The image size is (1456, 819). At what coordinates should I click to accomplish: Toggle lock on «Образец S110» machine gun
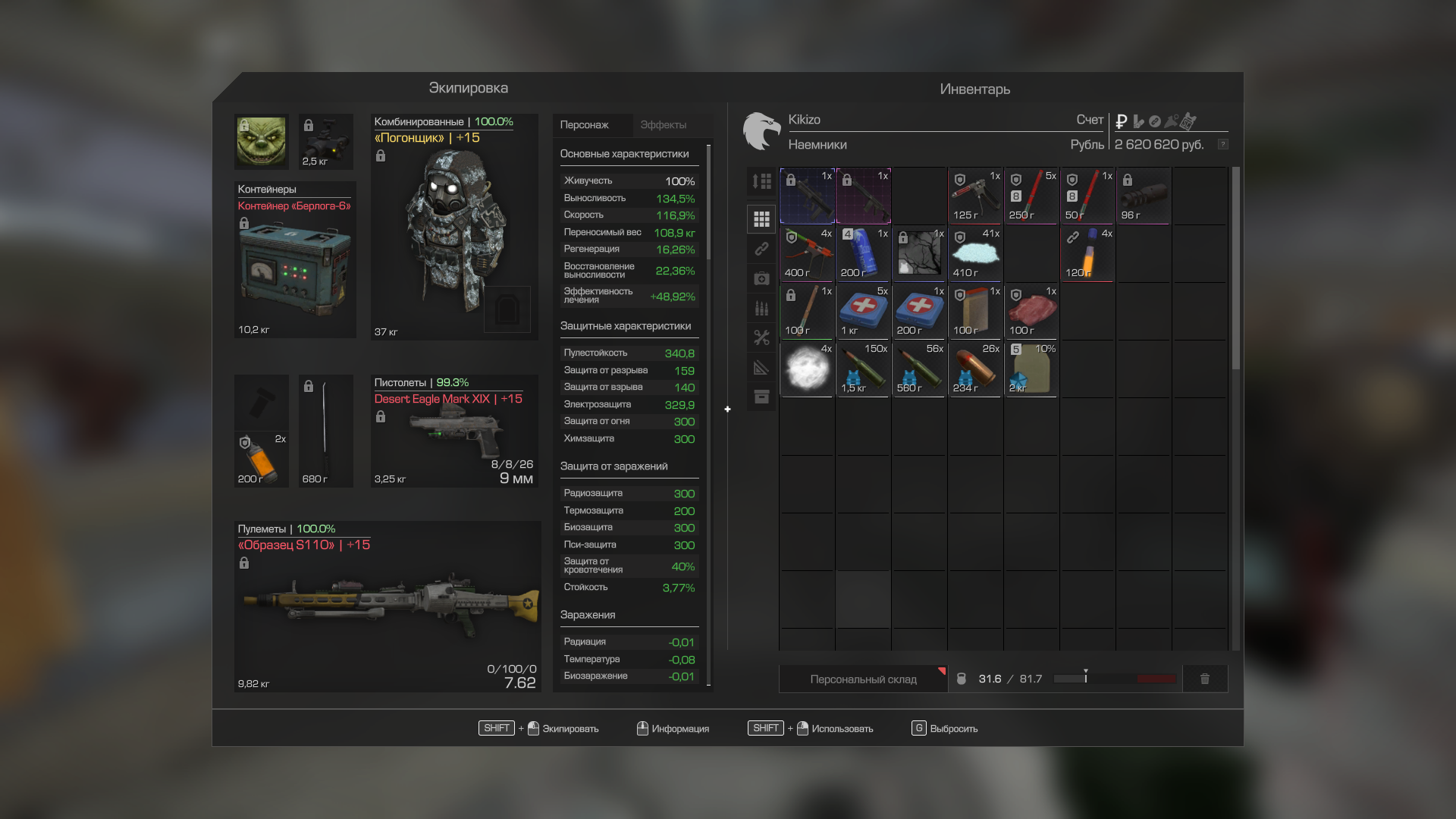[x=244, y=563]
